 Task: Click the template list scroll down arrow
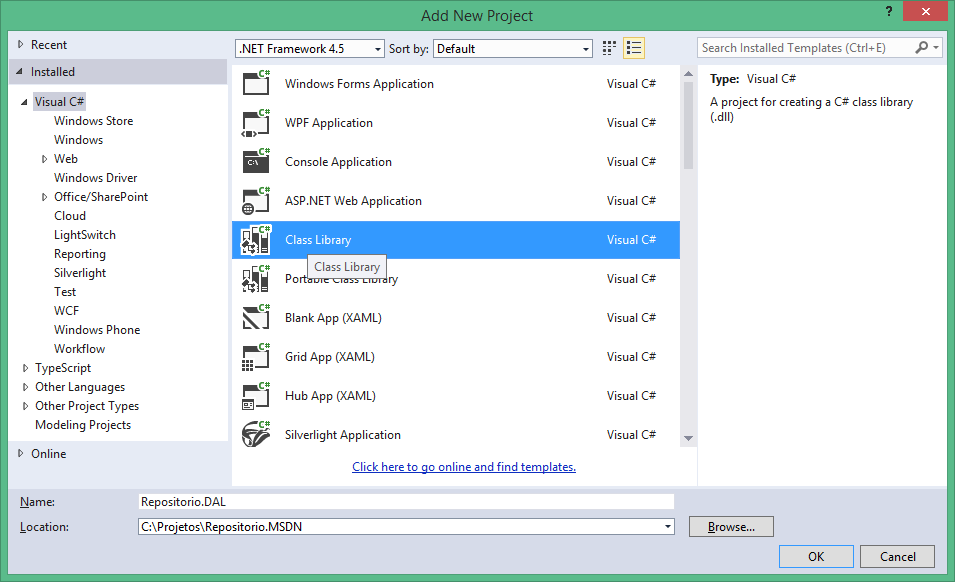tap(688, 438)
